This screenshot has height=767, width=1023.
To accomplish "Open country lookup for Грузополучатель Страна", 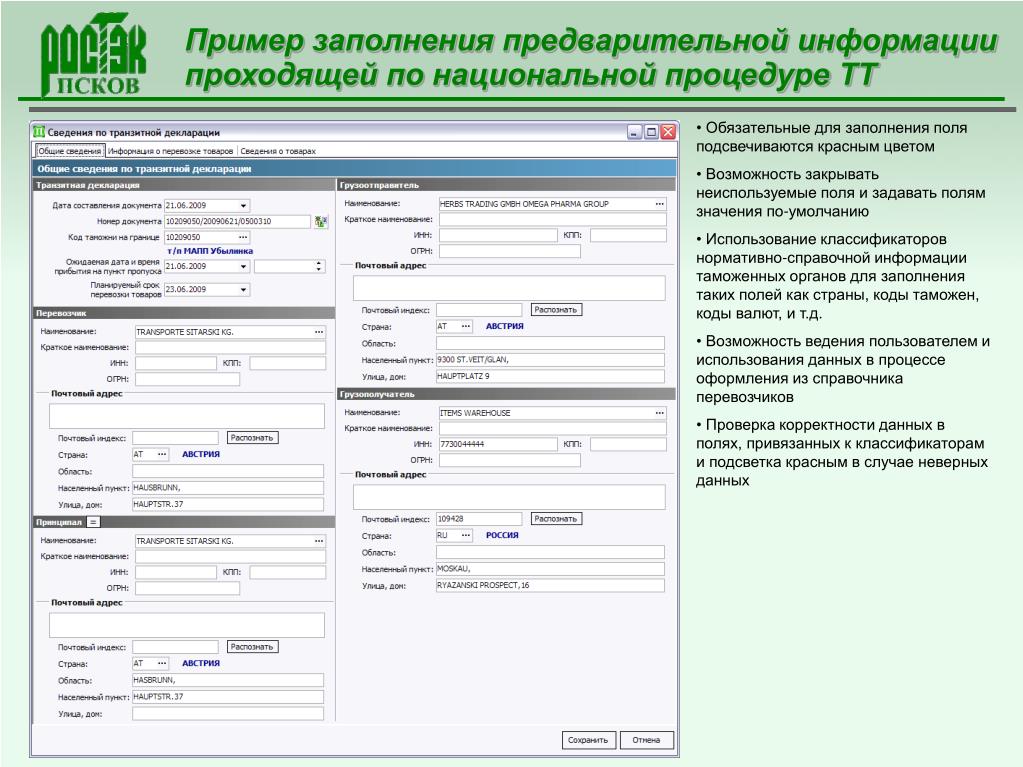I will [465, 535].
